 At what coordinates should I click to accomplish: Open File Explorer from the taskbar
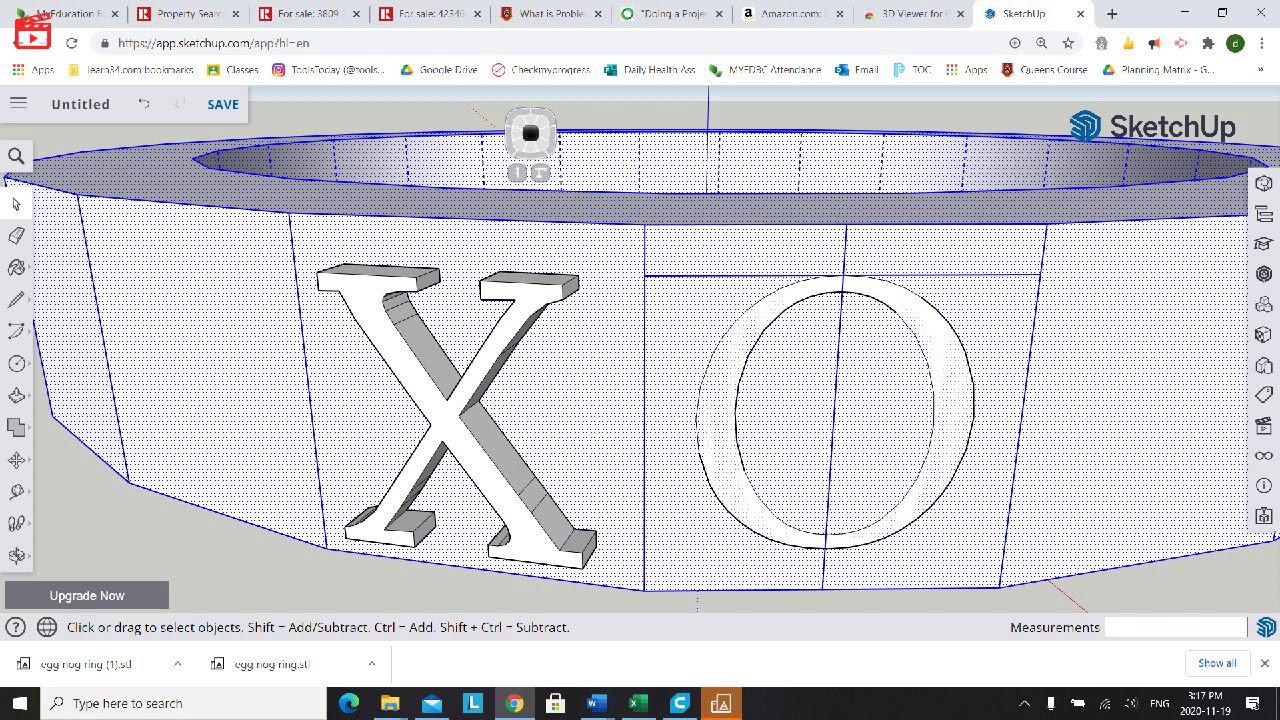(x=390, y=703)
